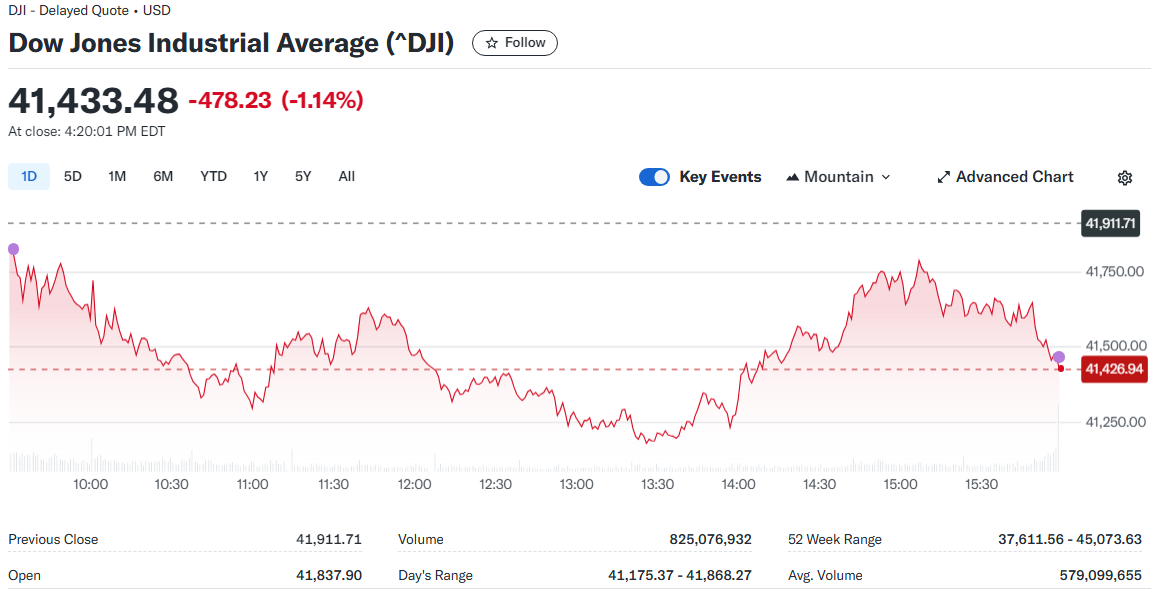Open the Mountain chart type dropdown chevron
Screen dimensions: 1154x590
click(885, 177)
